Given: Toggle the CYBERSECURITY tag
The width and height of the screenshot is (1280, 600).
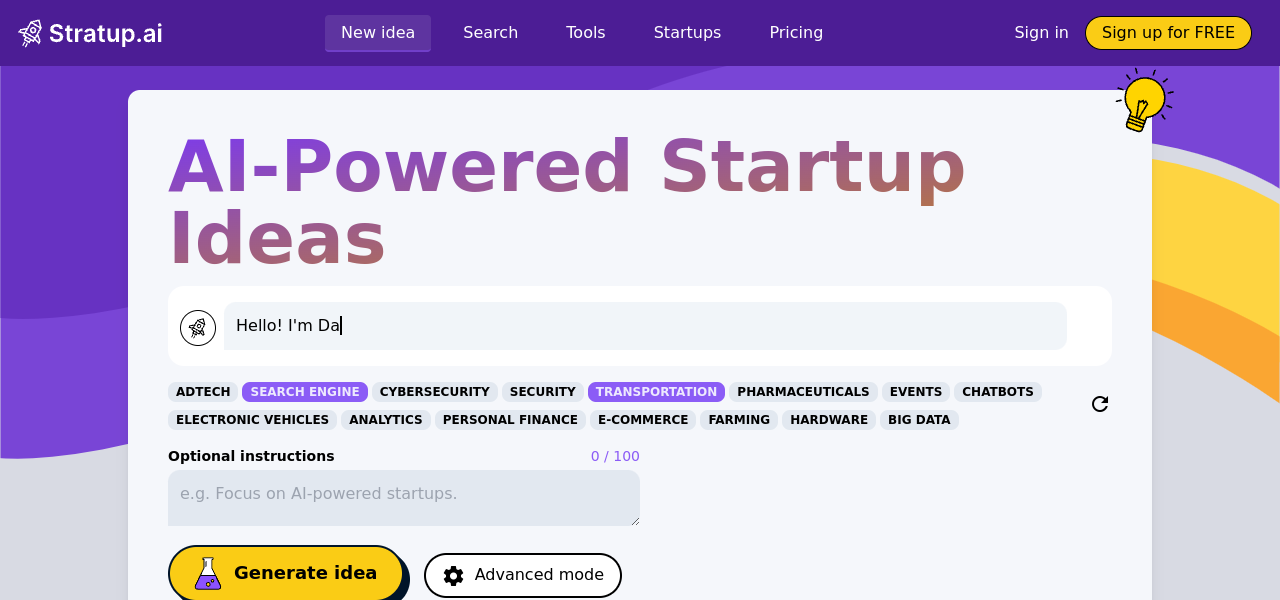Looking at the screenshot, I should tap(435, 392).
